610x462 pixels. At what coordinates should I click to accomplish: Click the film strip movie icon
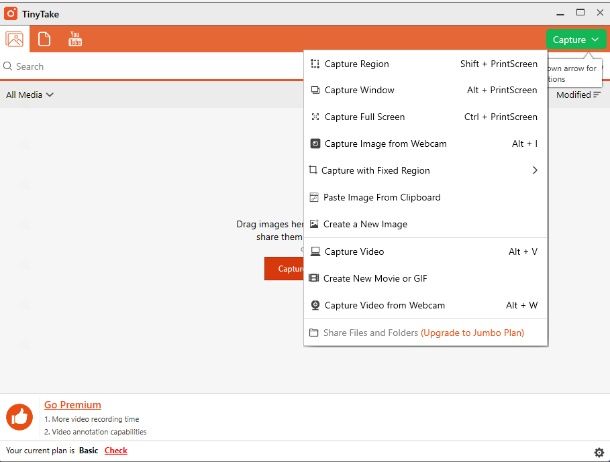[314, 278]
